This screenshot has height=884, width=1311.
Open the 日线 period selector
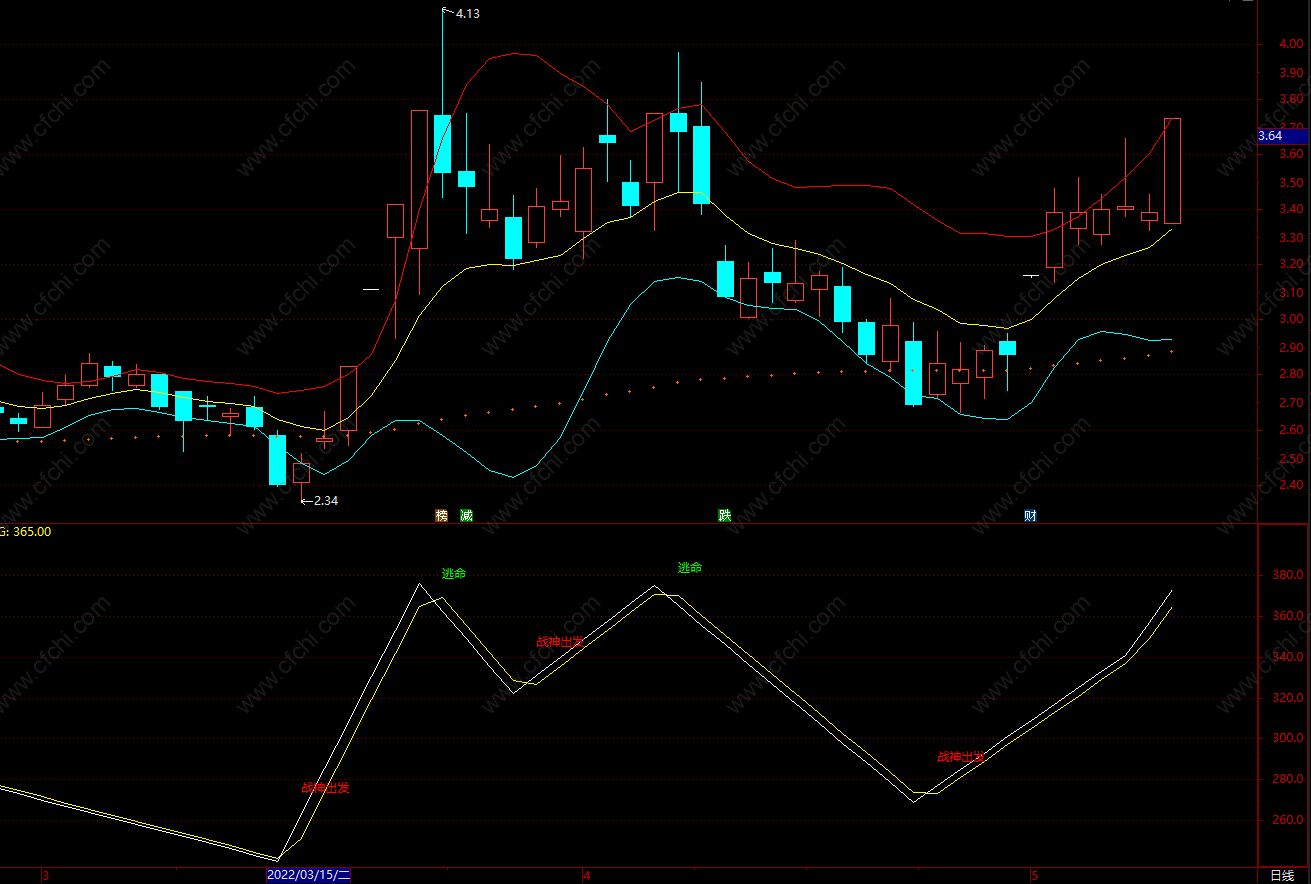click(1282, 876)
